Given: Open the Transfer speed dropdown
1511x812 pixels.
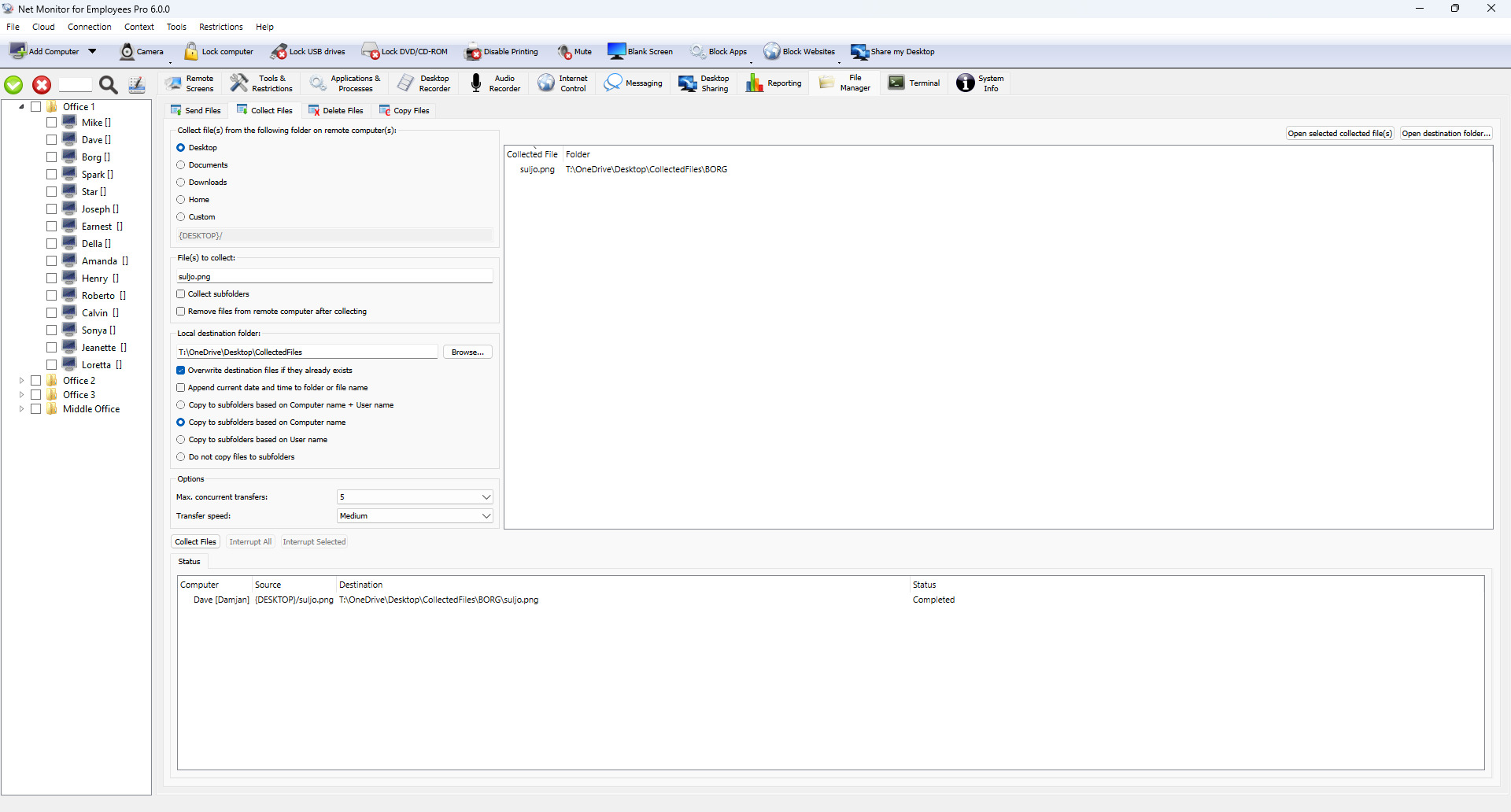Looking at the screenshot, I should pyautogui.click(x=415, y=516).
